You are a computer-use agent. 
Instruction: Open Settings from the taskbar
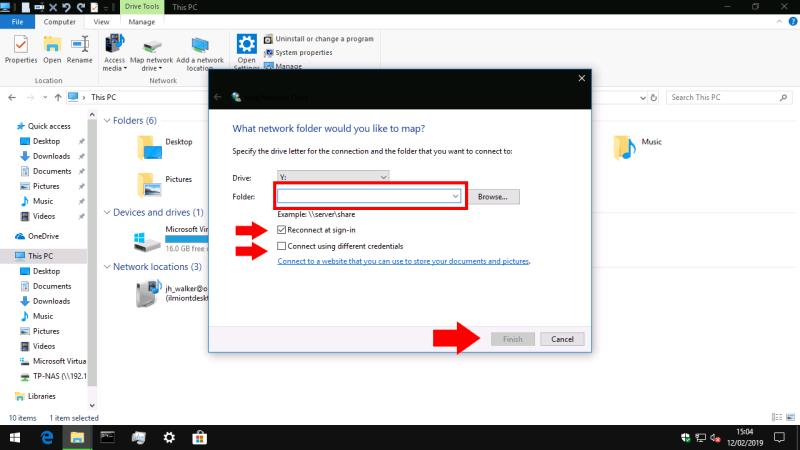[x=169, y=438]
